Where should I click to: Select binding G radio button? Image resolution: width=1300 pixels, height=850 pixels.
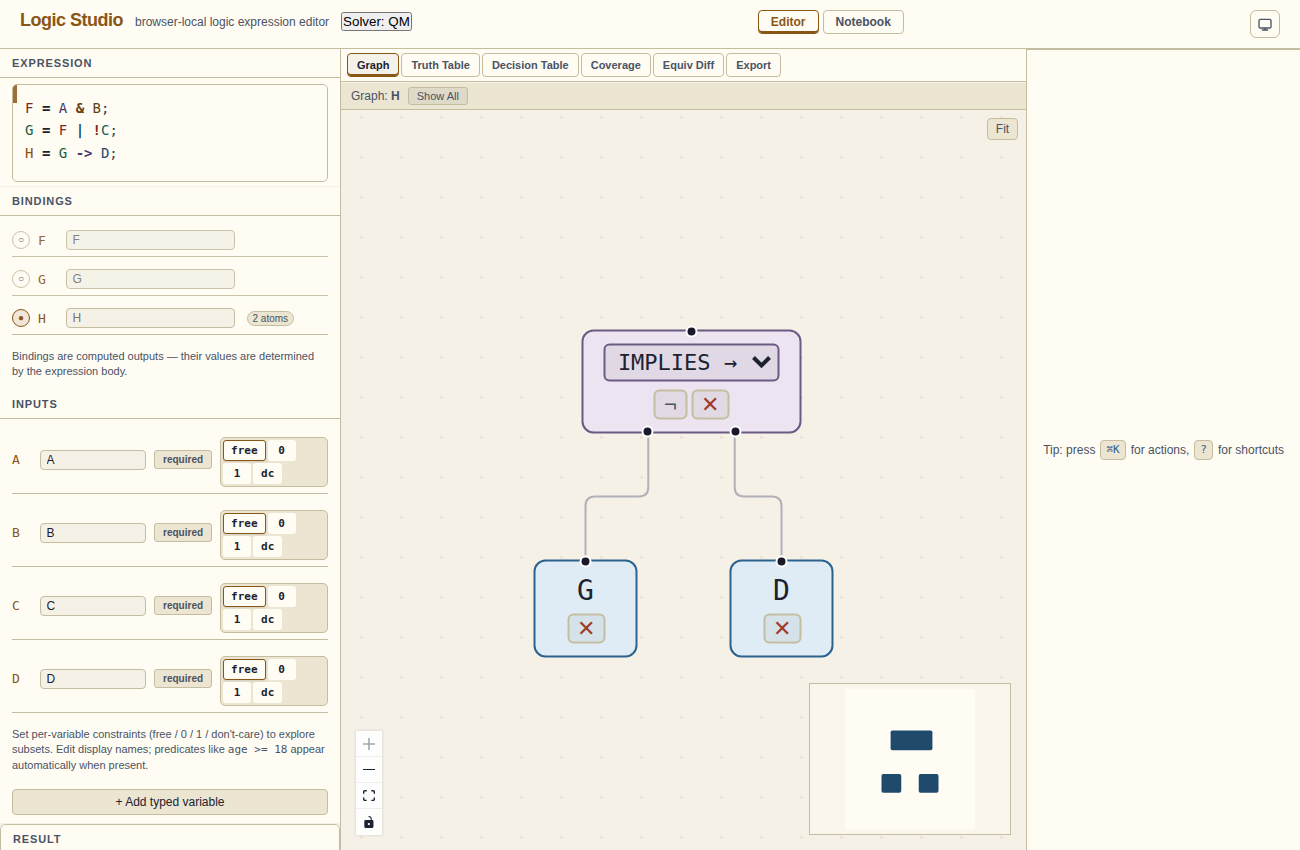pyautogui.click(x=21, y=279)
